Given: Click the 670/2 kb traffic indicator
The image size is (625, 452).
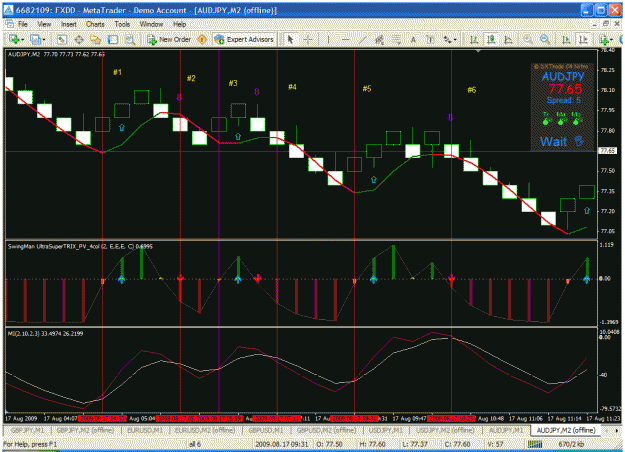Looking at the screenshot, I should [x=571, y=444].
